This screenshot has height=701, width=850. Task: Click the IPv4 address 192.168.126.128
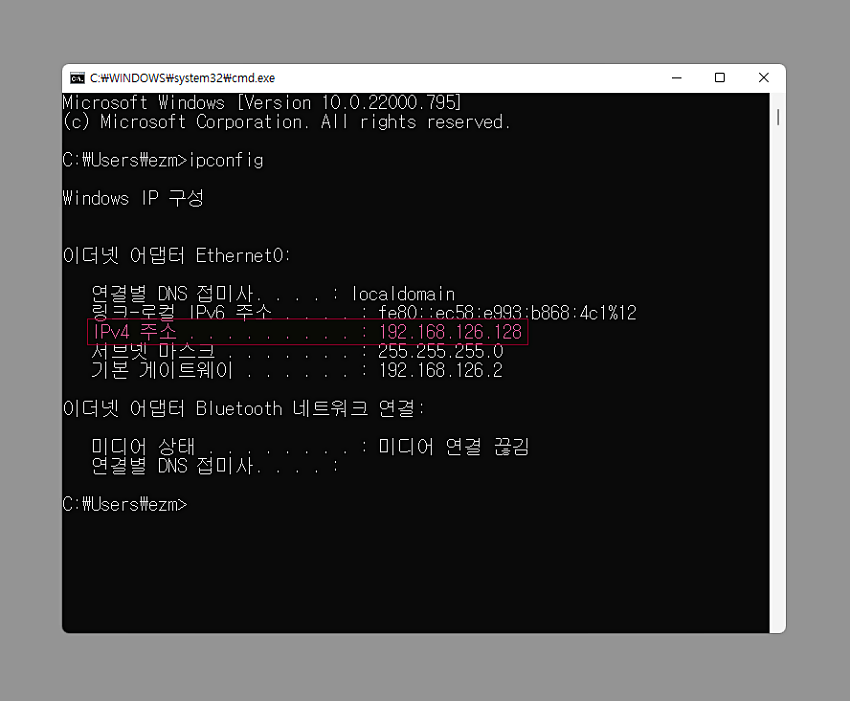(450, 332)
